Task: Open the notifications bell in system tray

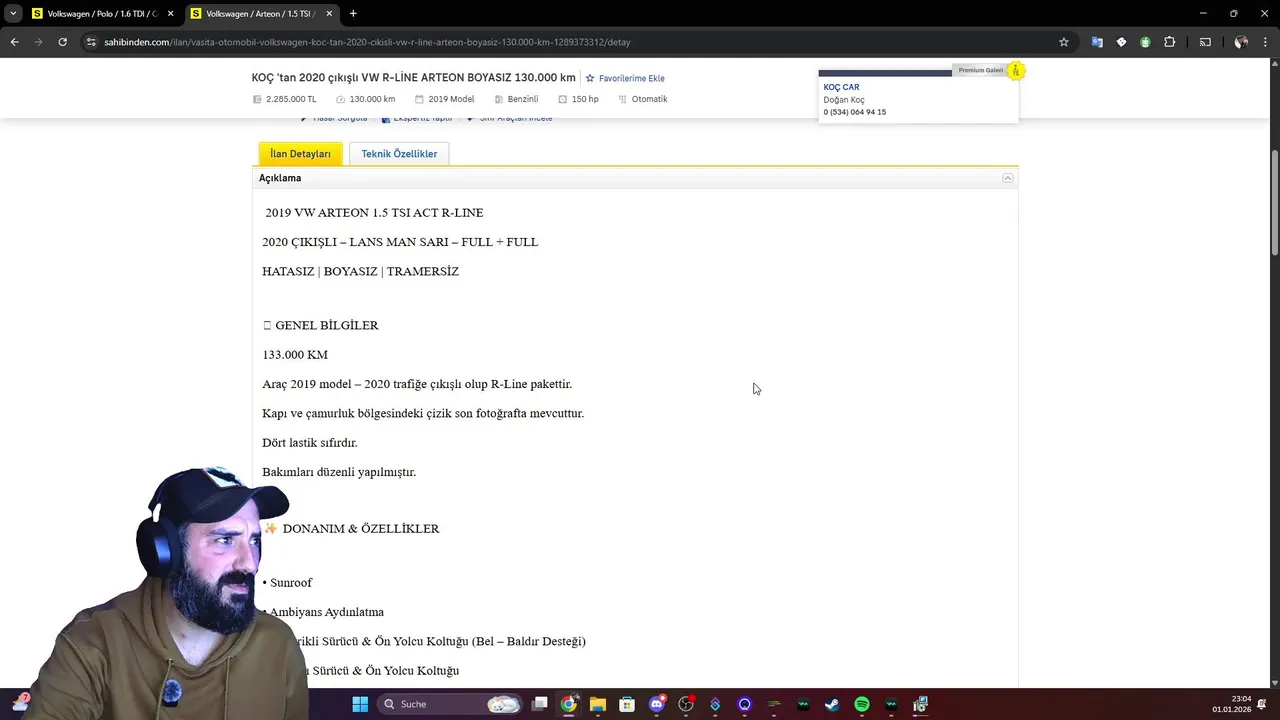Action: (x=1262, y=704)
